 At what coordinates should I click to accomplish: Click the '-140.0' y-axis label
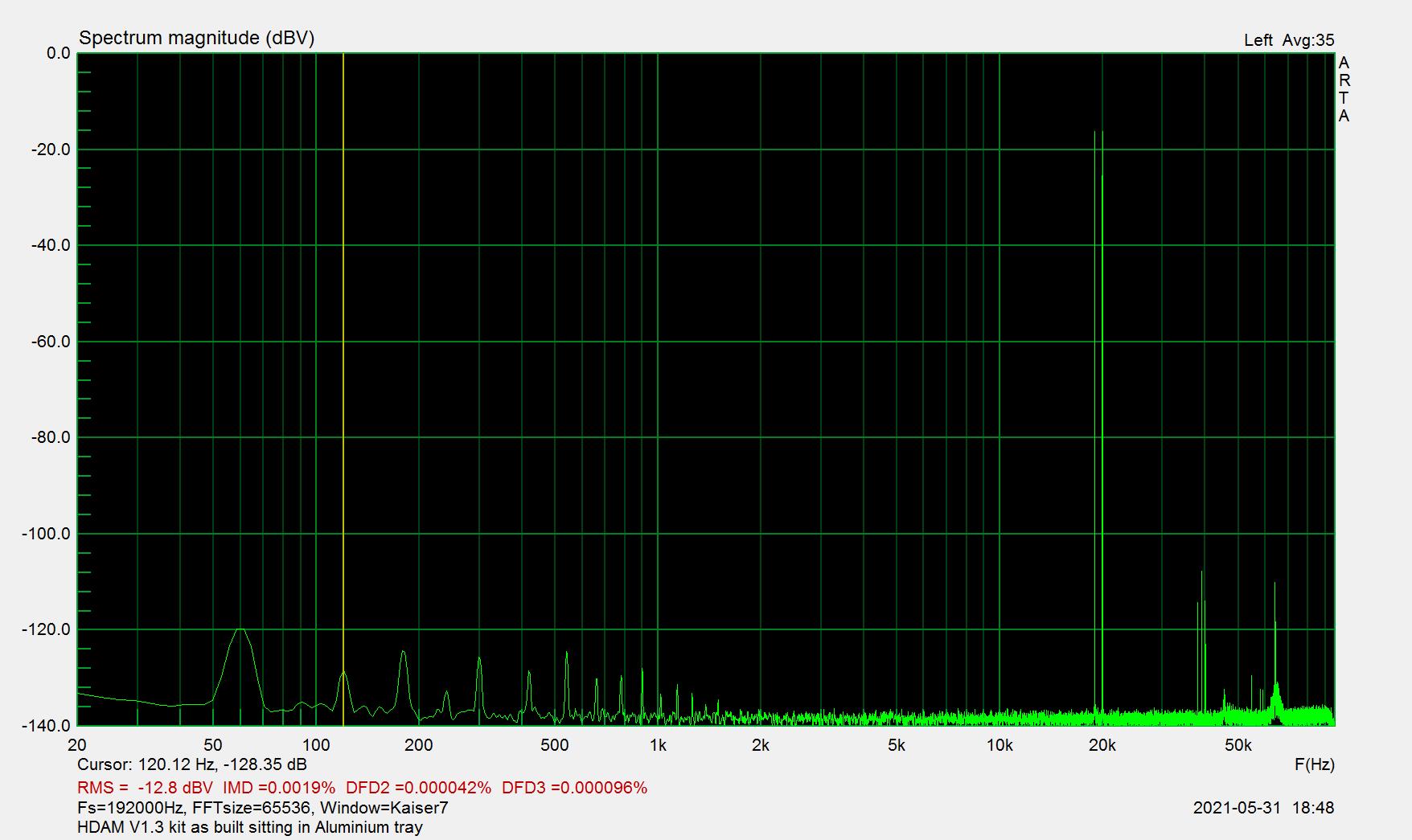click(47, 726)
